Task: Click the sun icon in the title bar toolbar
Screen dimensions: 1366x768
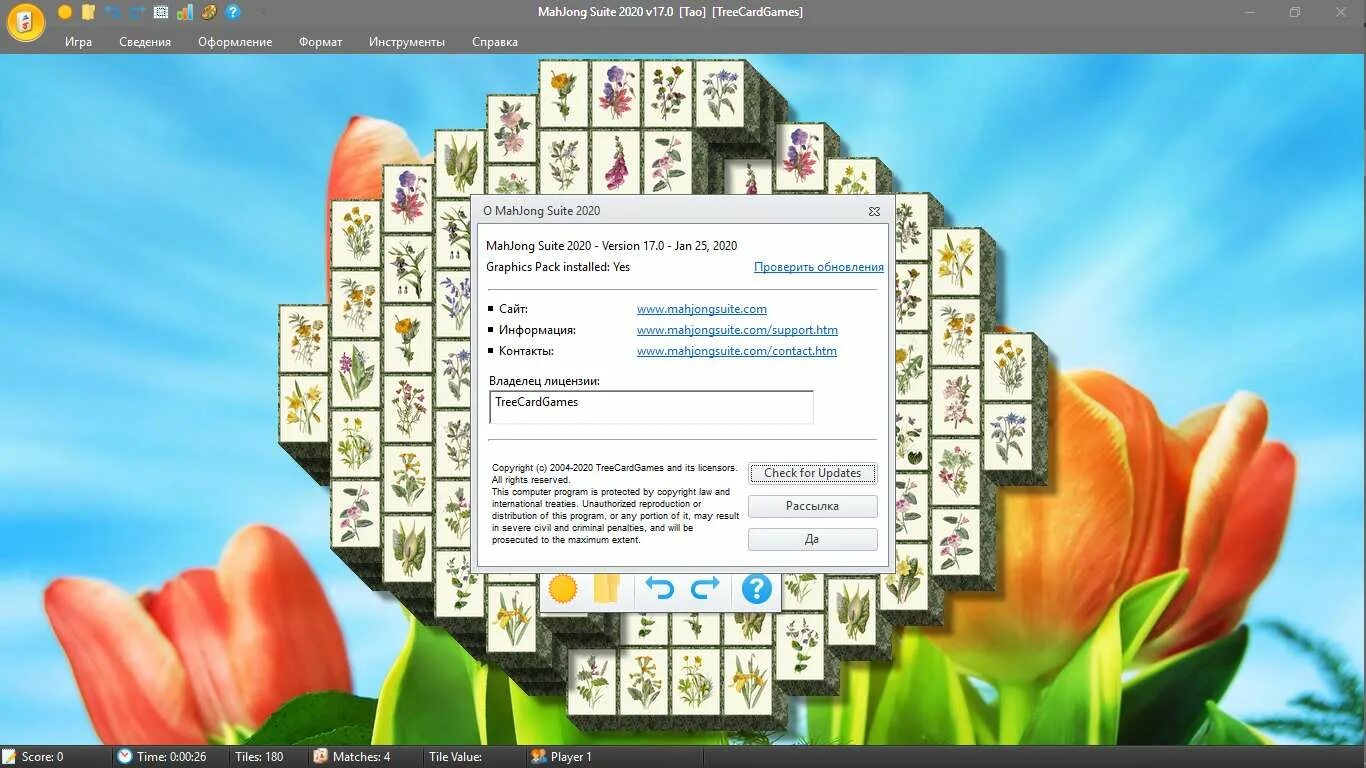Action: 65,12
